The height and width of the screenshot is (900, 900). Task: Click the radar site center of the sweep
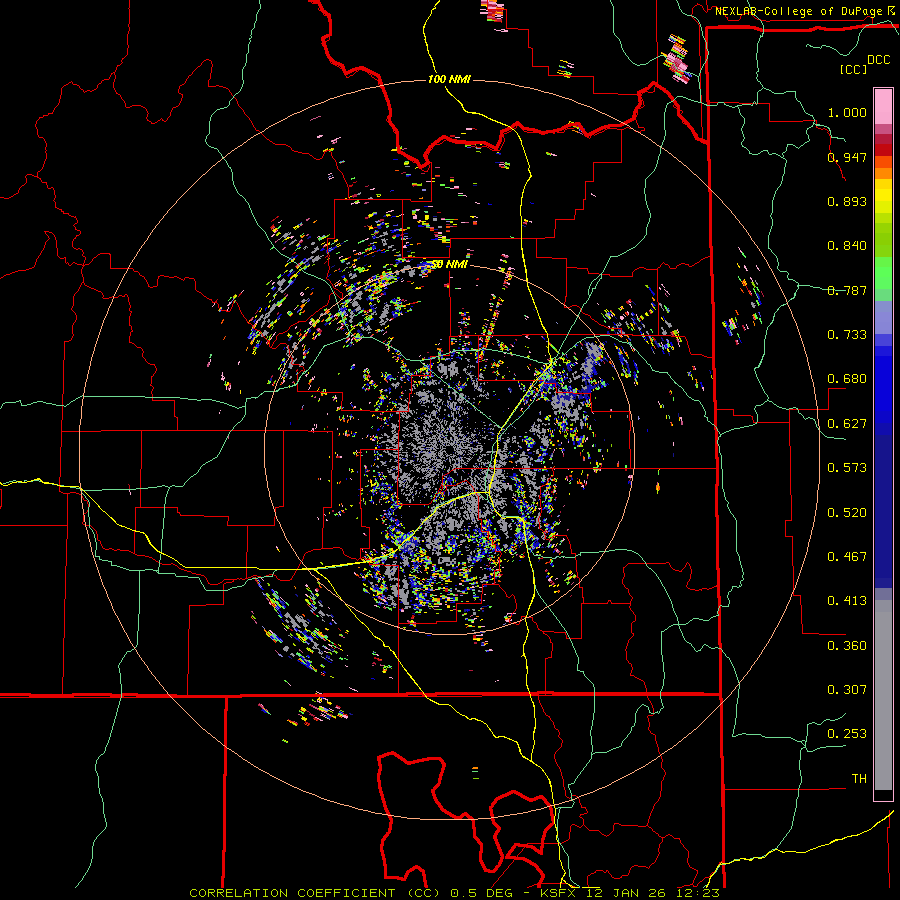(x=449, y=450)
